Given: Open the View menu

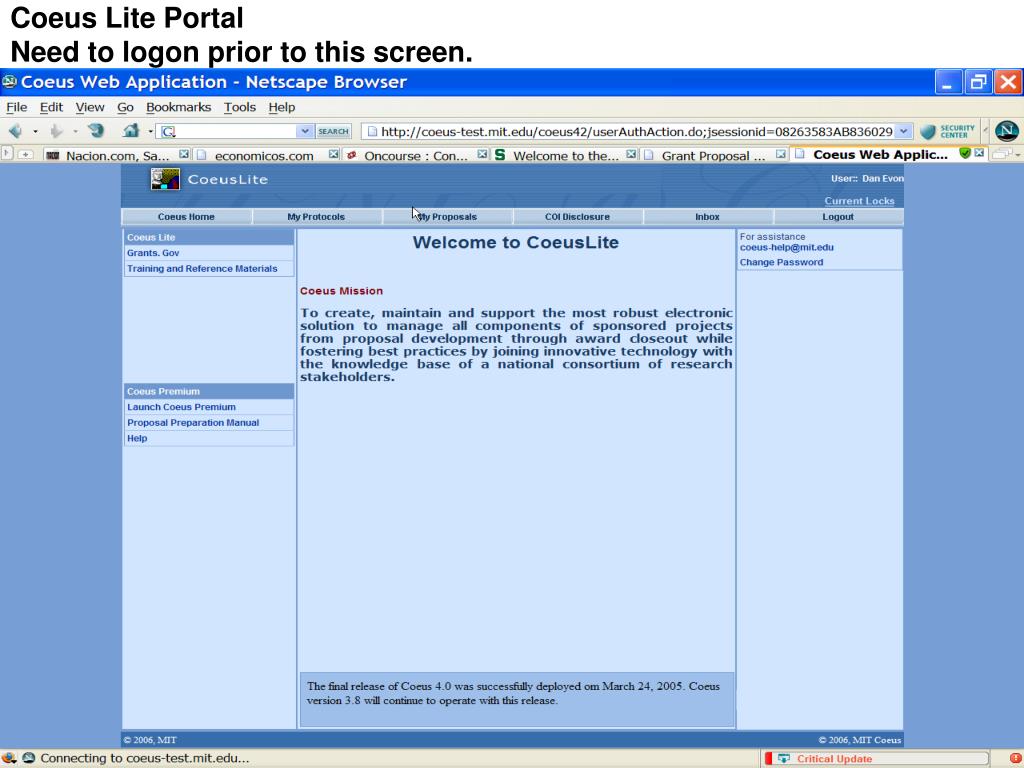Looking at the screenshot, I should 89,107.
